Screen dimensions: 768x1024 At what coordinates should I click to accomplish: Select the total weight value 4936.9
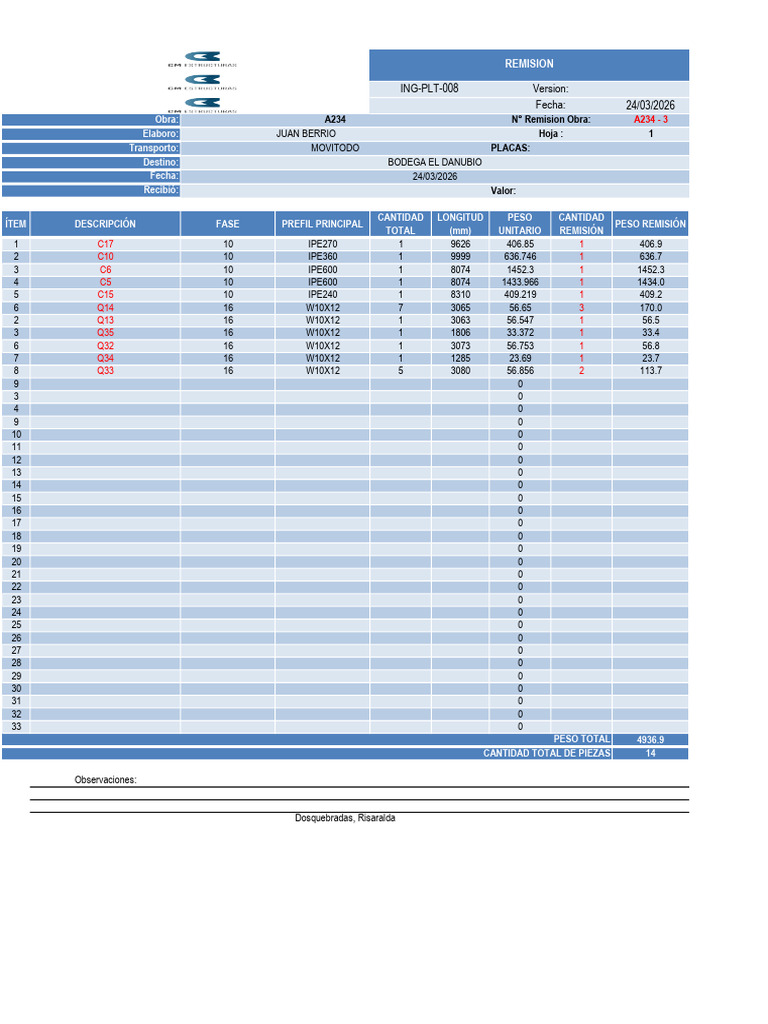(x=650, y=739)
